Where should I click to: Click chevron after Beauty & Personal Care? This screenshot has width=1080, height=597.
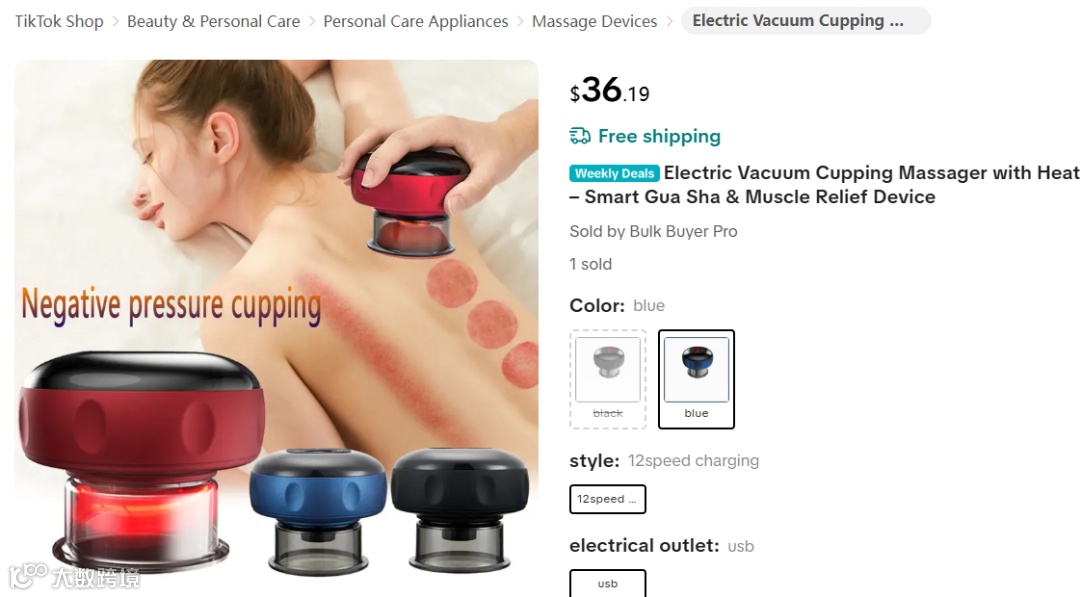(312, 22)
